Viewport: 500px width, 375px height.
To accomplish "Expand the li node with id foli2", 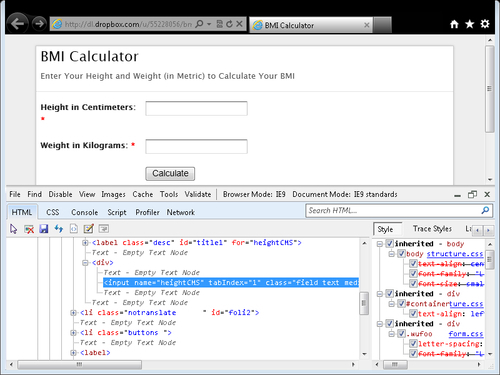I will 73,313.
